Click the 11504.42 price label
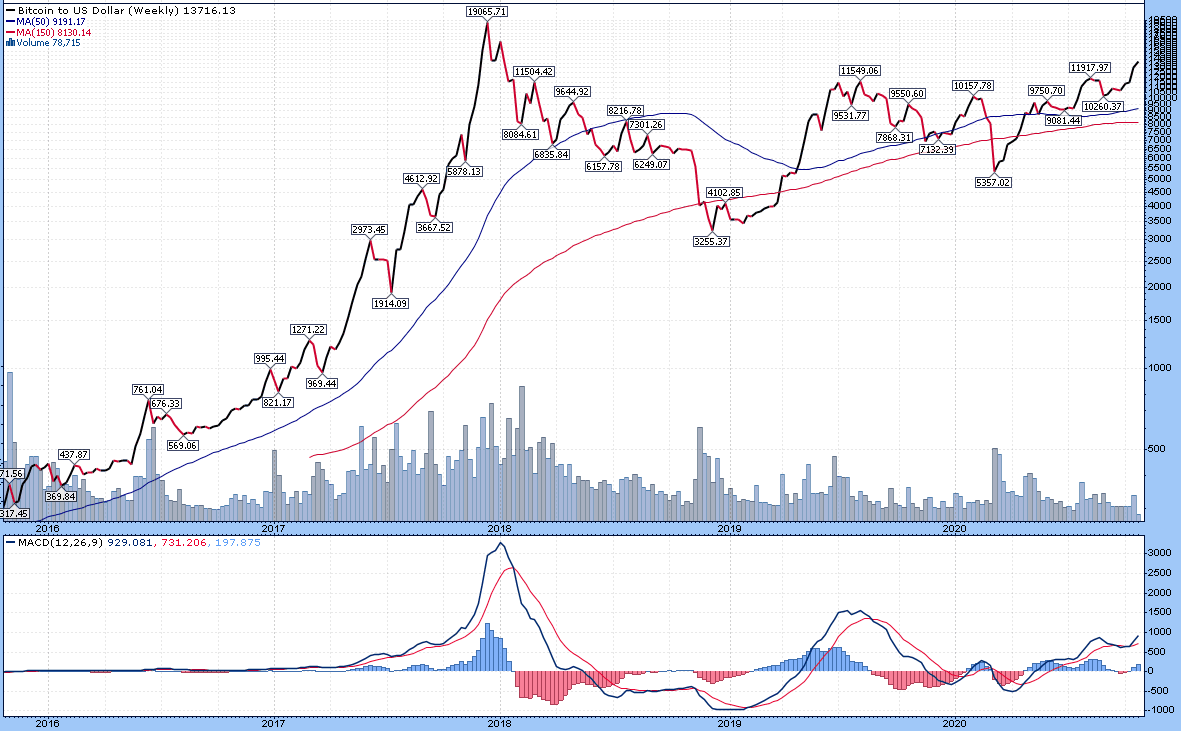1181x731 pixels. pos(533,72)
